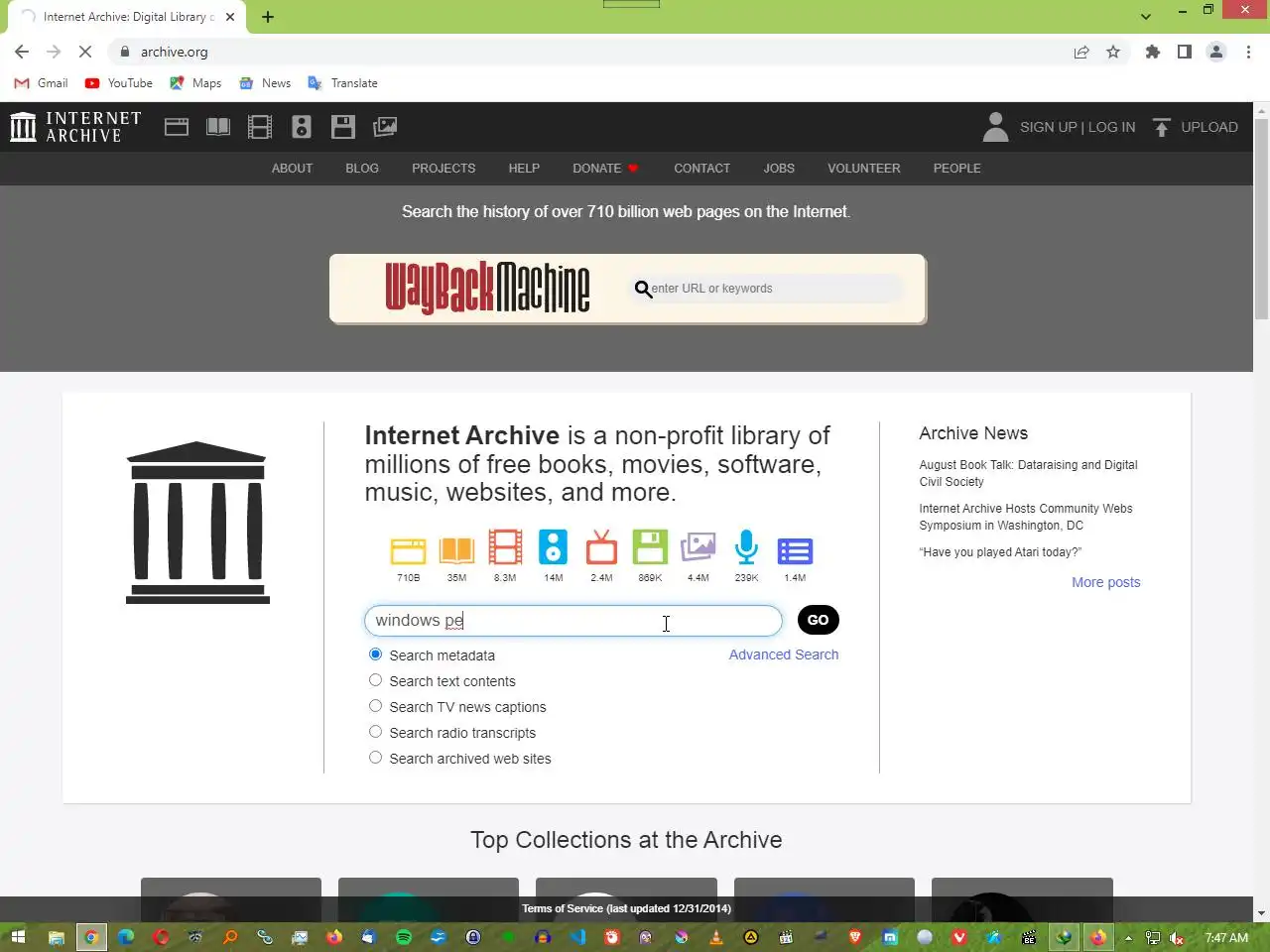This screenshot has width=1270, height=952.
Task: Open the PEOPLE menu item
Action: (x=956, y=169)
